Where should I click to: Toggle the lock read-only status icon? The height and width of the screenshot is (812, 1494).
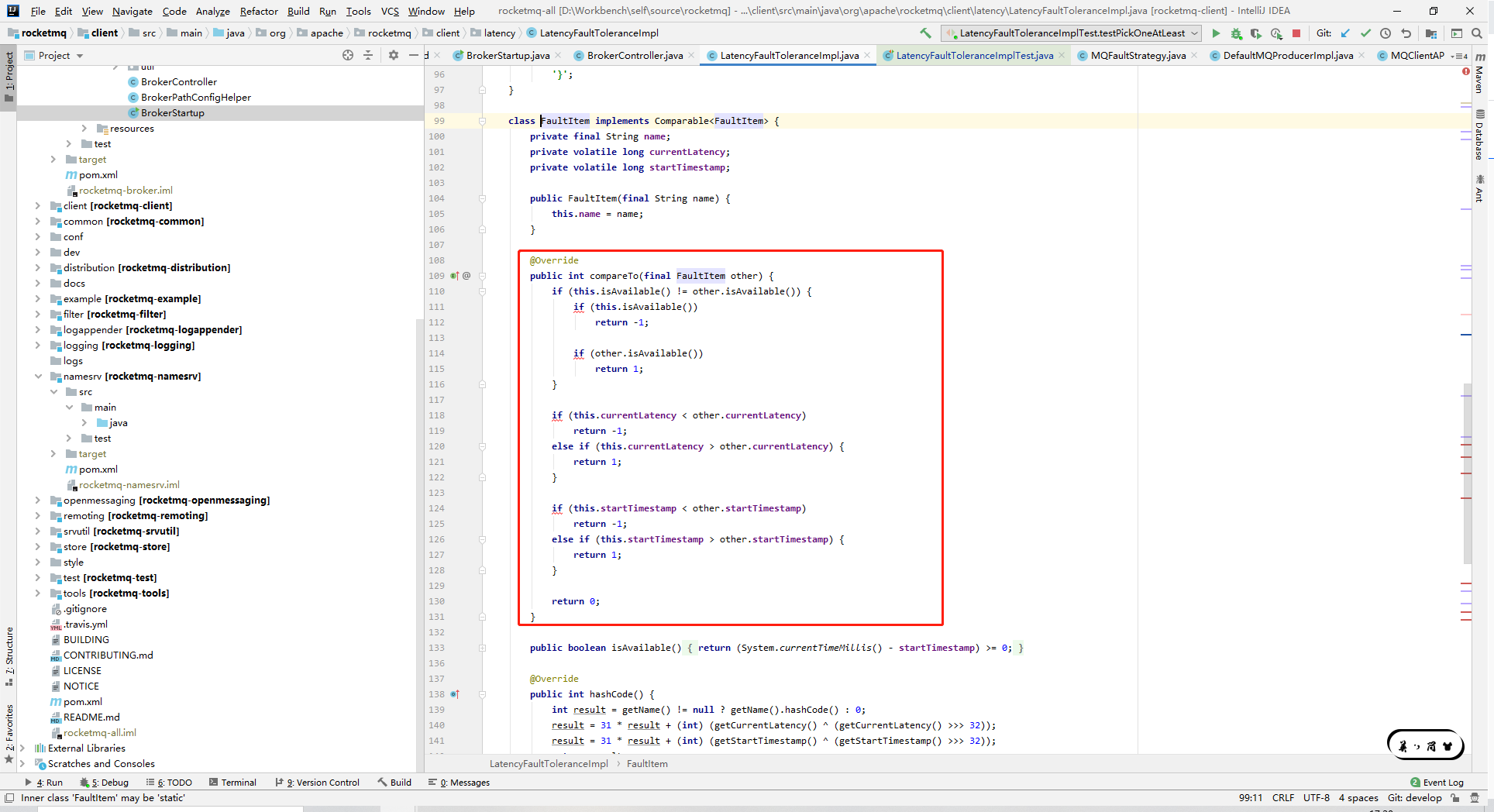(1455, 798)
